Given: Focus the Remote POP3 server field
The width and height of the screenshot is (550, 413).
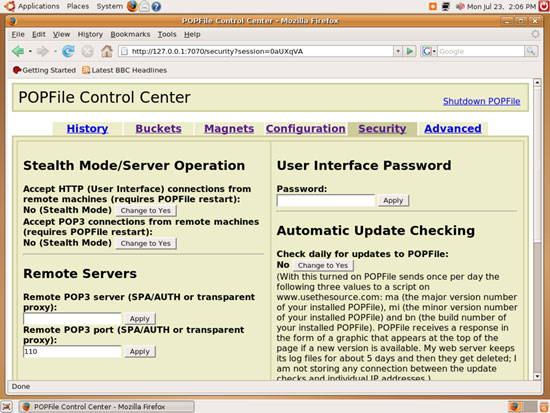Looking at the screenshot, I should click(x=72, y=319).
